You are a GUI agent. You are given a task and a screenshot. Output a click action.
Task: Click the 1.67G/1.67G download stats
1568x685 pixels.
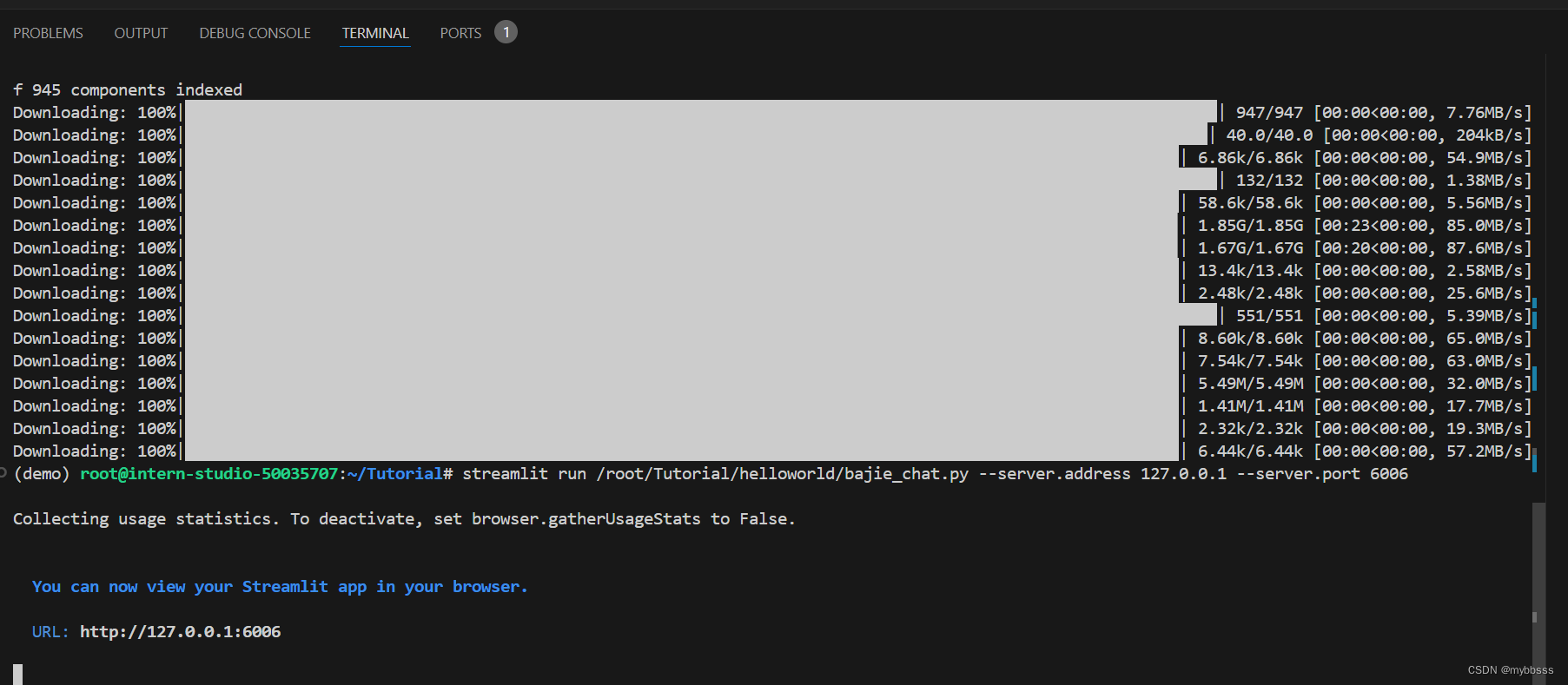coord(1365,247)
